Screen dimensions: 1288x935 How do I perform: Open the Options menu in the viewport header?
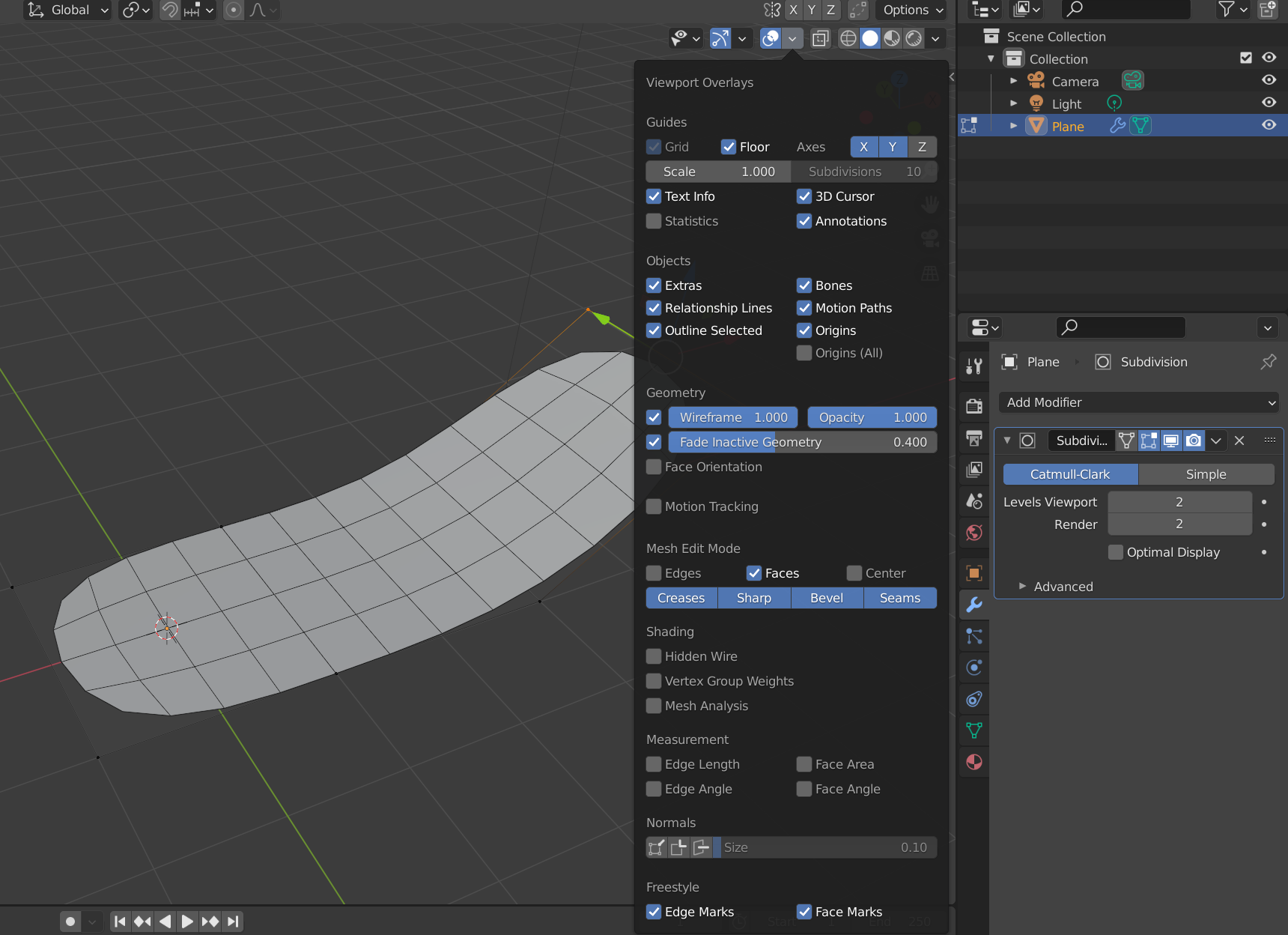[911, 10]
